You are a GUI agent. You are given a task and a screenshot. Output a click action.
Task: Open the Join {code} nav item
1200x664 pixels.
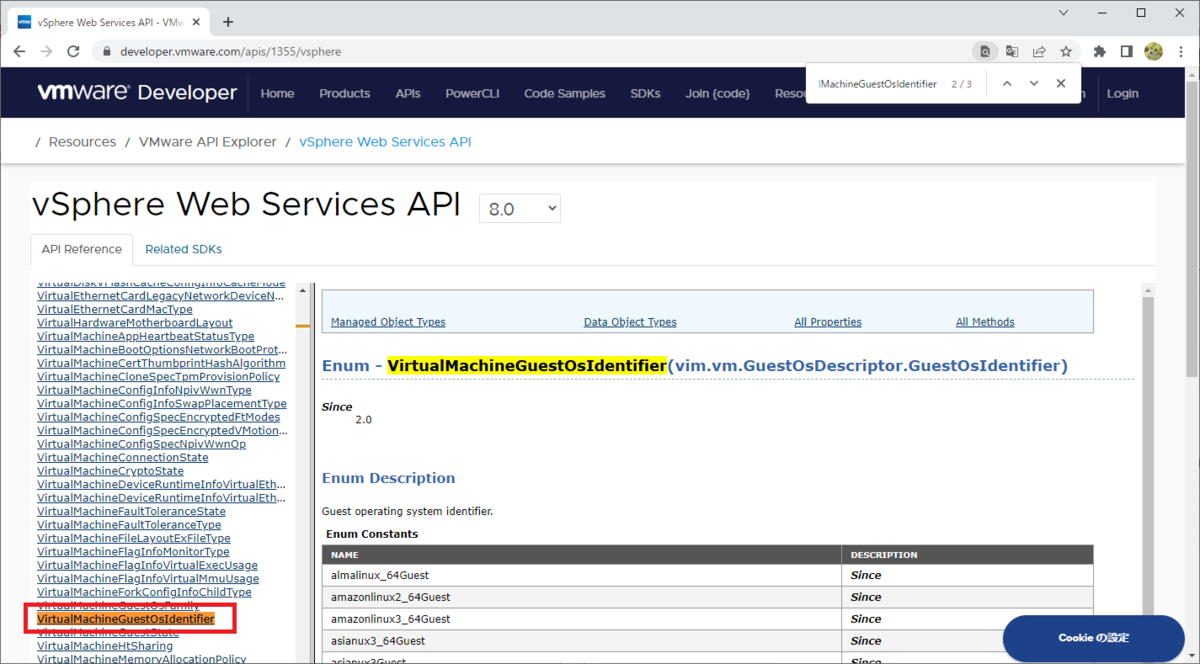[717, 93]
